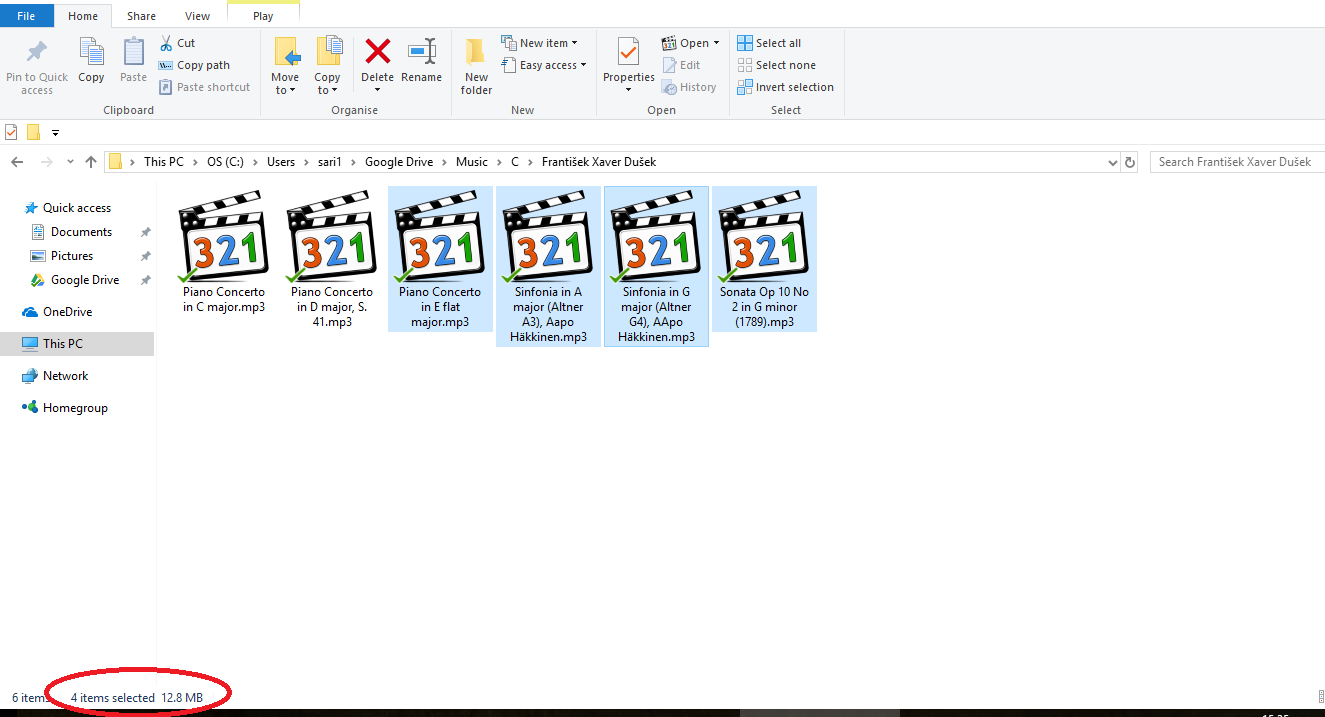The height and width of the screenshot is (717, 1325).
Task: Paste from the clipboard
Action: point(133,60)
